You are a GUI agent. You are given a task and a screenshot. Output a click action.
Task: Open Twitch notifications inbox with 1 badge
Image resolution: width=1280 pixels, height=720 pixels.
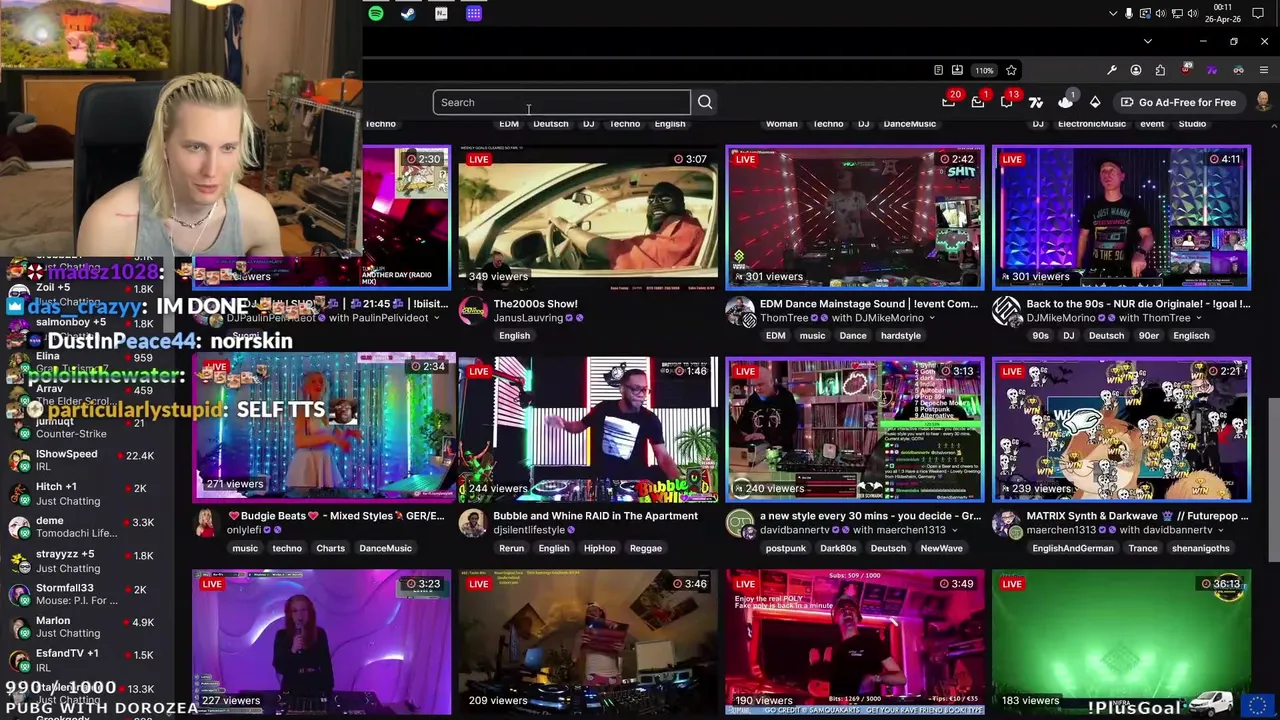[979, 100]
